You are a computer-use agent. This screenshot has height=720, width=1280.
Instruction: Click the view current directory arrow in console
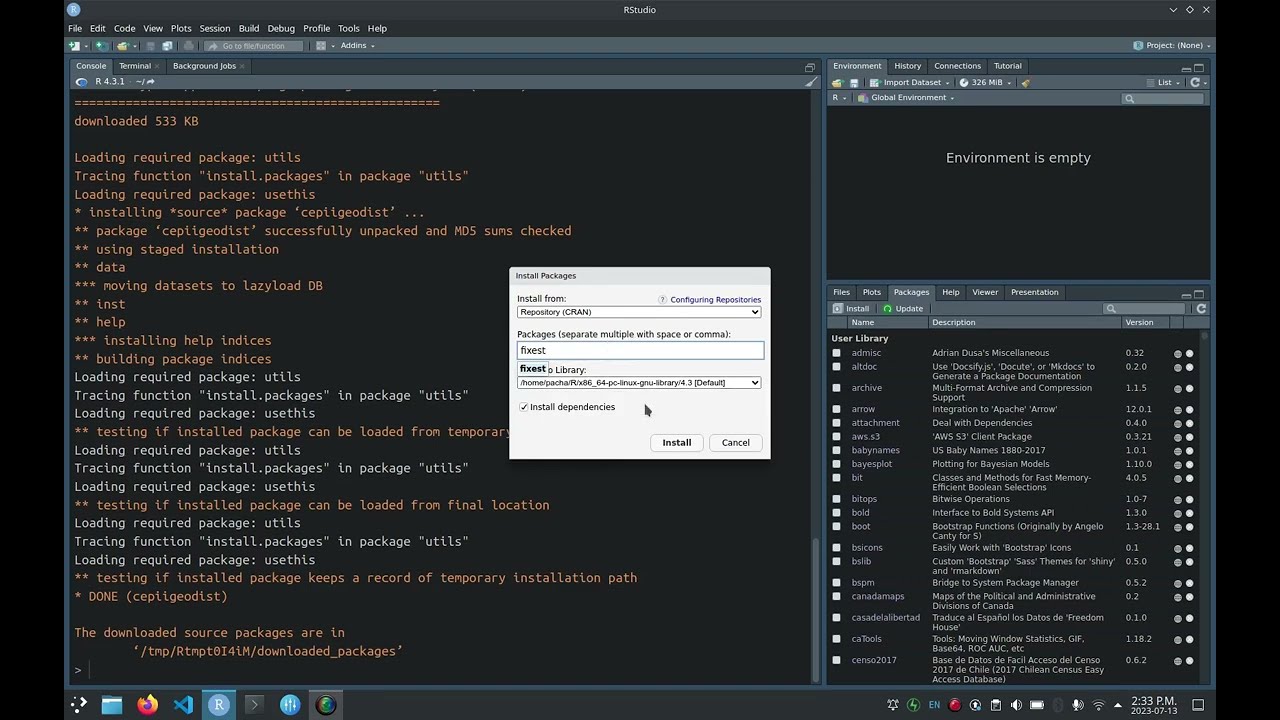(150, 82)
